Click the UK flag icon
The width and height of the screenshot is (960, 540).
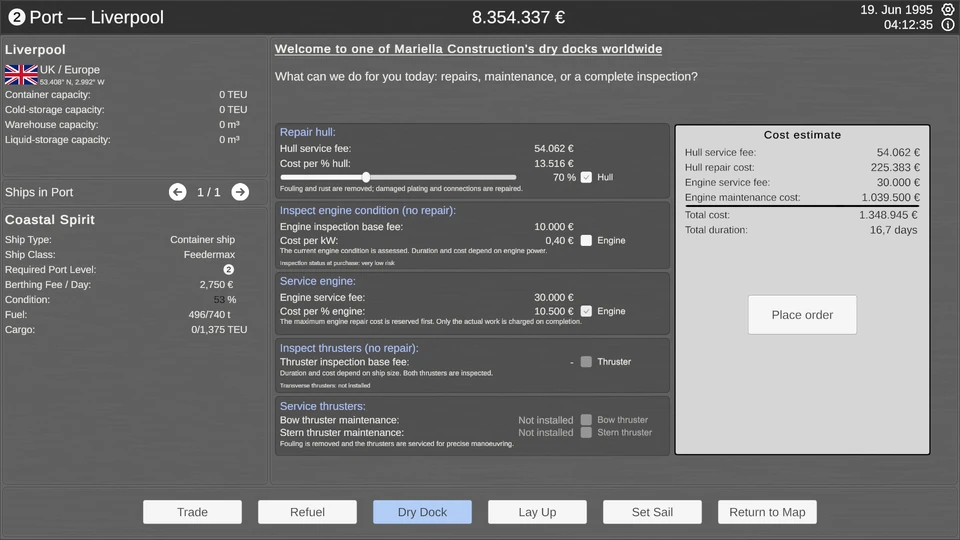(x=21, y=75)
